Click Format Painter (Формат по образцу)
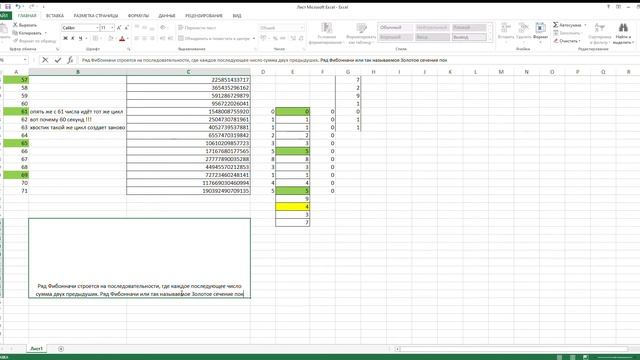 click(x=34, y=41)
